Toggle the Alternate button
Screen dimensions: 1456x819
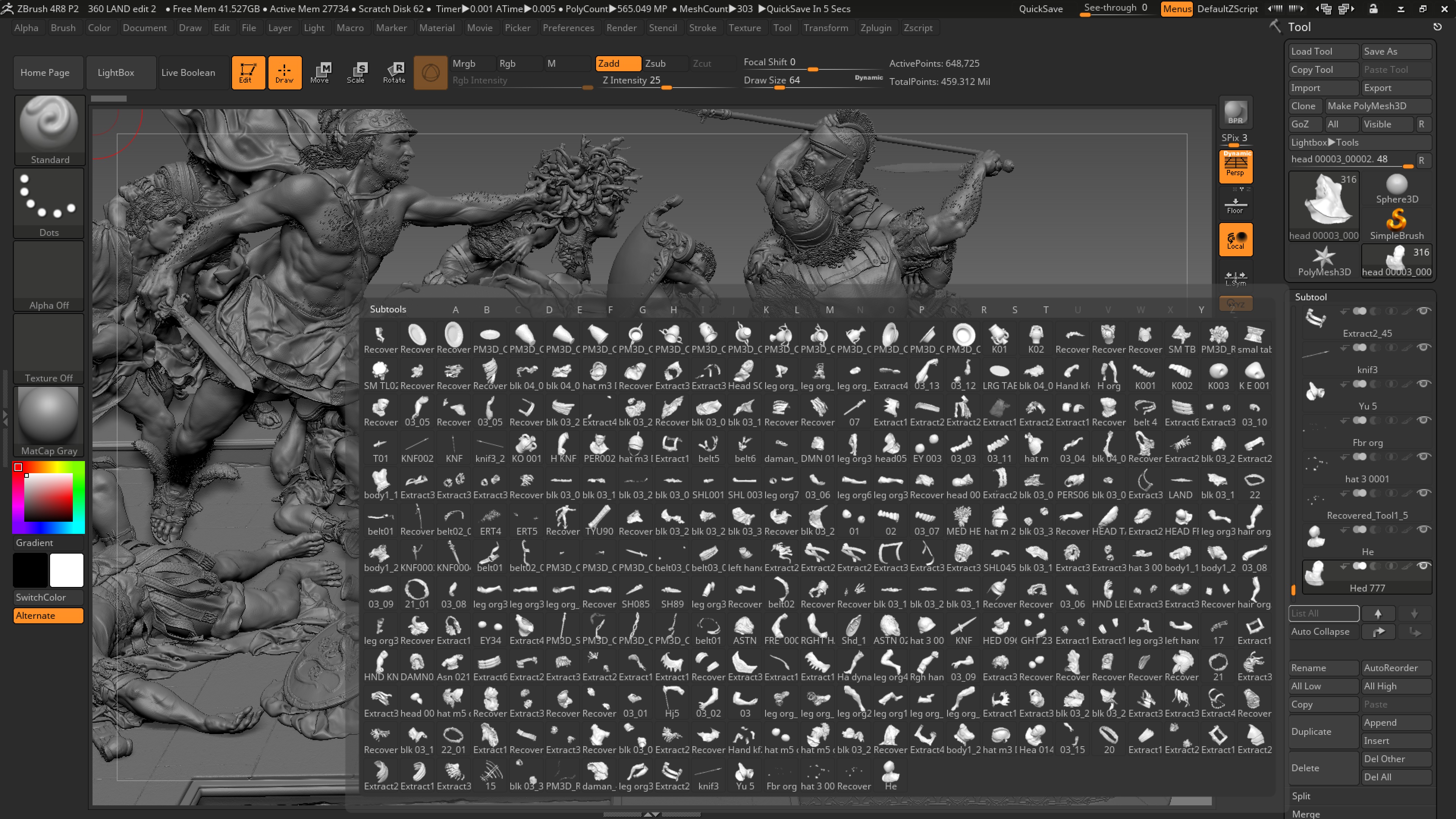coord(49,615)
